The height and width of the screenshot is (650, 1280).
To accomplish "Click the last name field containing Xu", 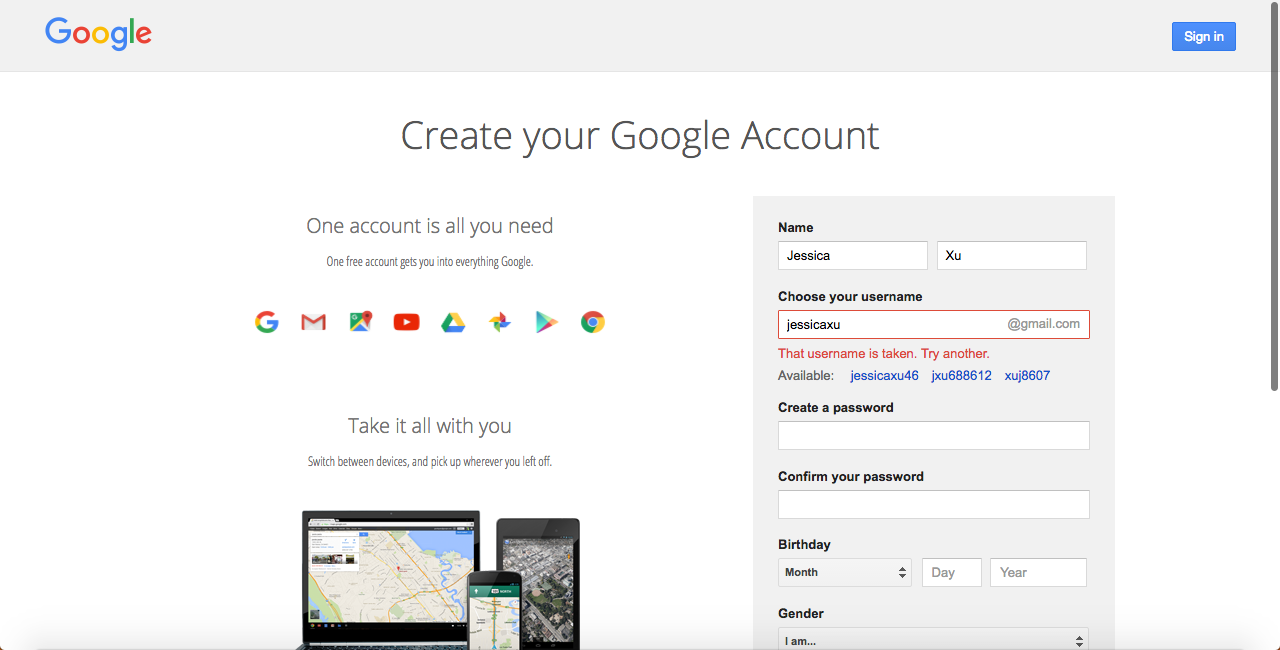I will (1012, 255).
